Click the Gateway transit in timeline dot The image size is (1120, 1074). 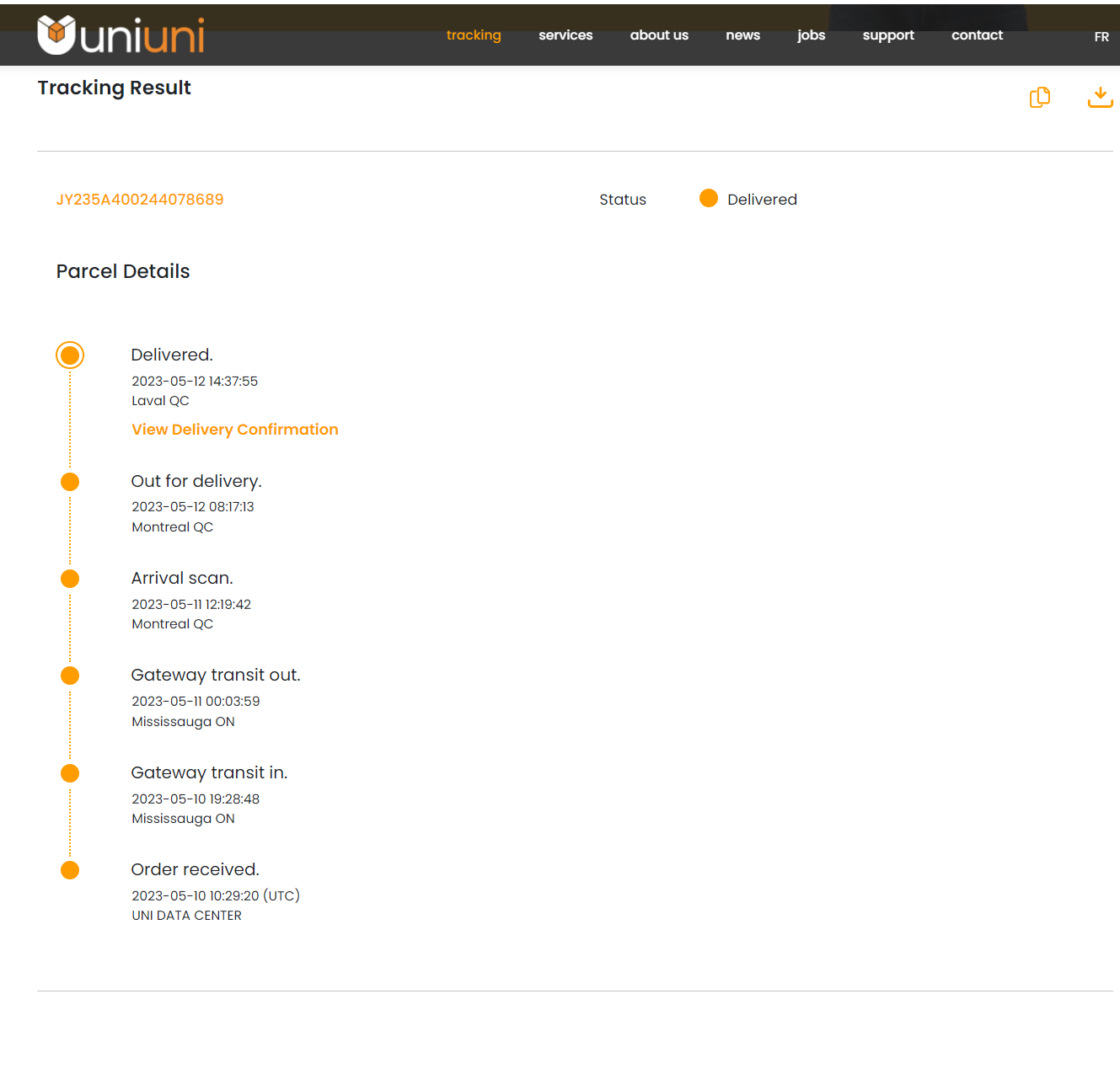point(70,773)
